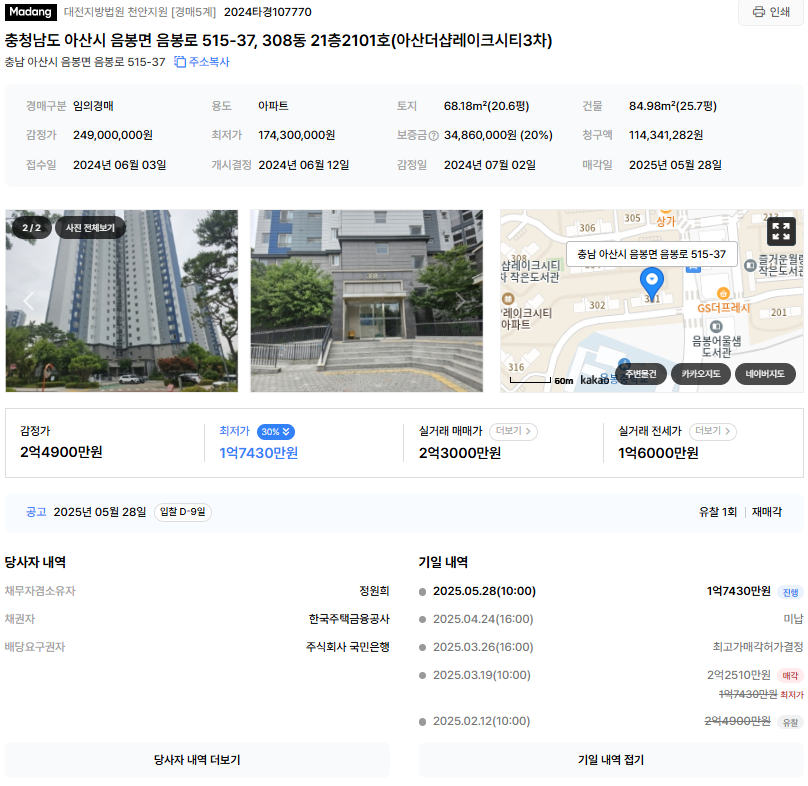This screenshot has height=786, width=808.
Task: Show previous photo with left arrow
Action: pos(29,301)
